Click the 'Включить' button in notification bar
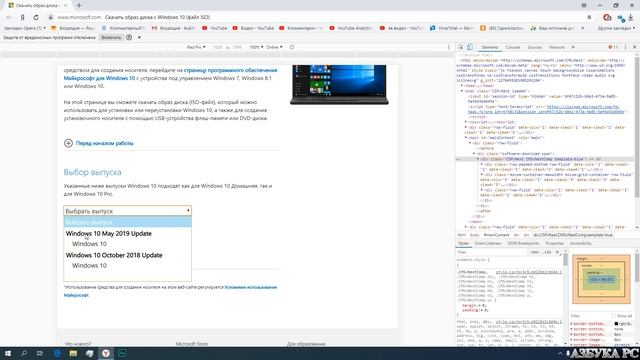The image size is (640, 360). (111, 37)
